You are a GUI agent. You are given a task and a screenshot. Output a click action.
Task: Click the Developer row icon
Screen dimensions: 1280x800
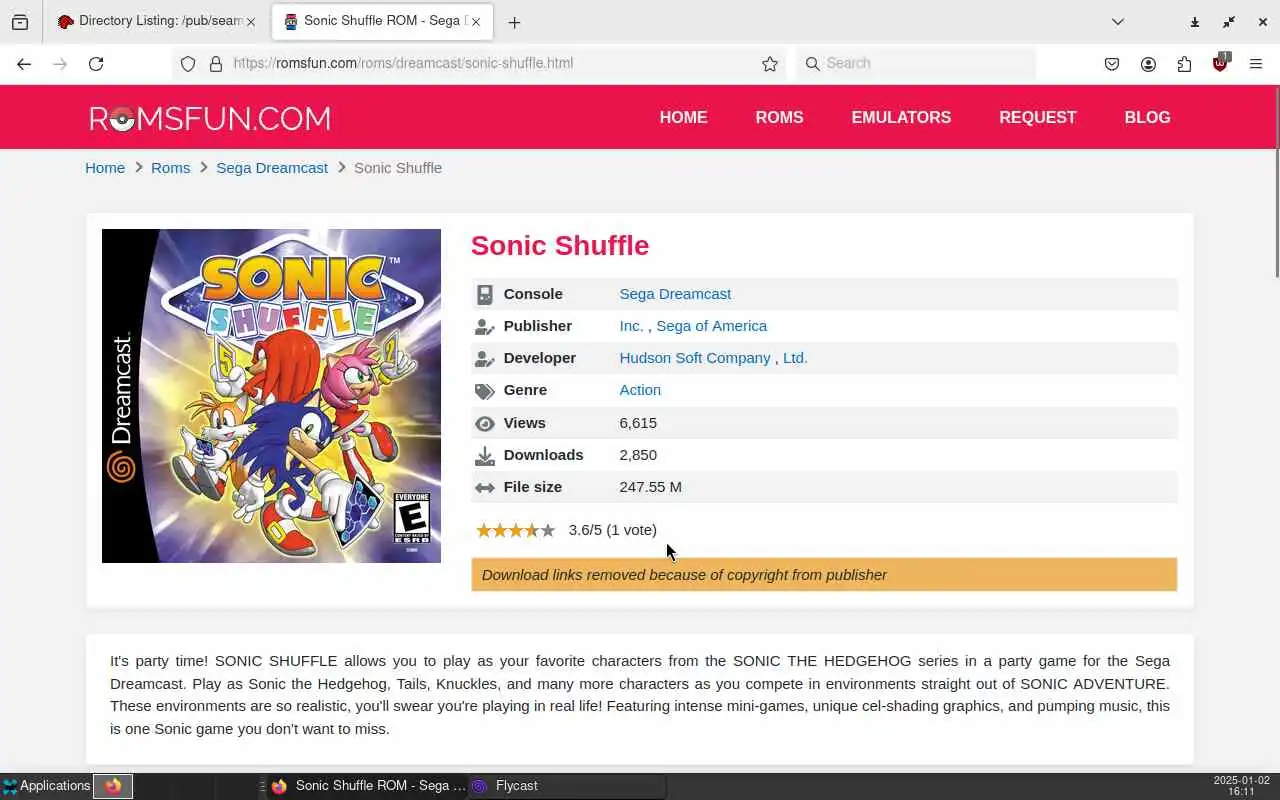(x=485, y=358)
